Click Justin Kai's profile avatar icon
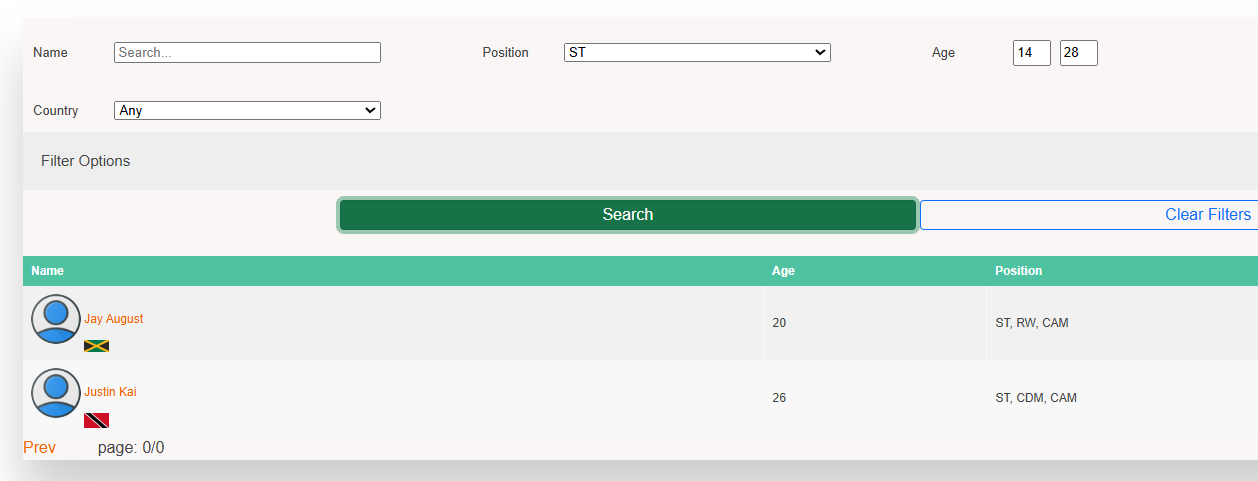Image resolution: width=1258 pixels, height=481 pixels. tap(56, 393)
